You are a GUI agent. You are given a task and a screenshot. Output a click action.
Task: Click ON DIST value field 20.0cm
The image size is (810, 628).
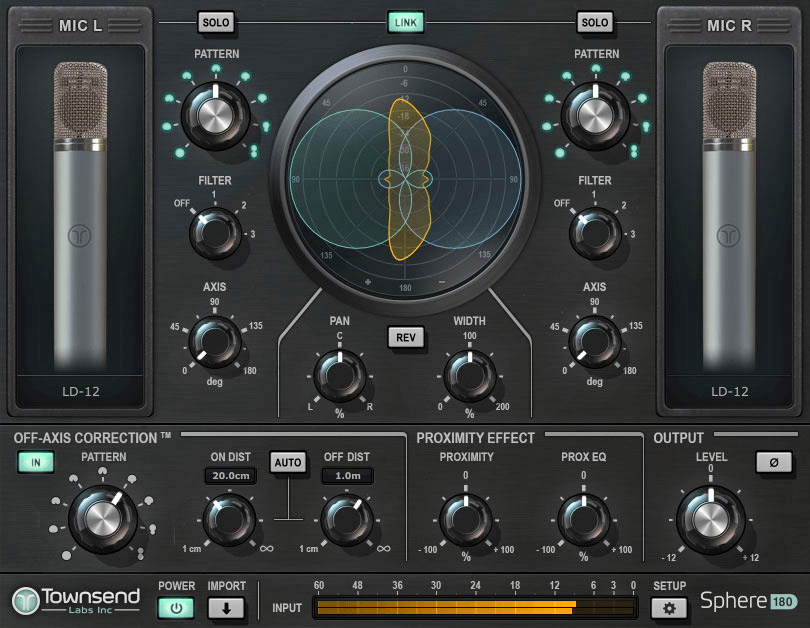click(x=230, y=476)
